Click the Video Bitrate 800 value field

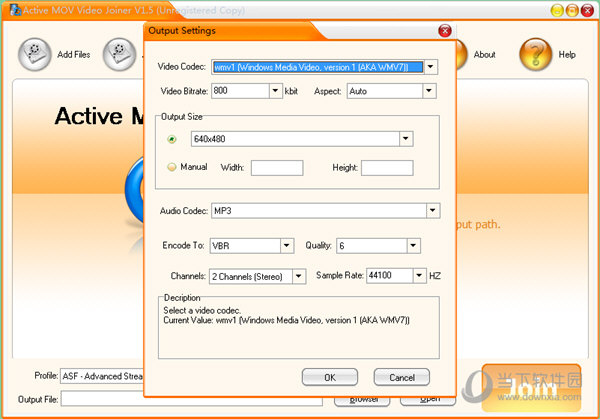point(240,91)
